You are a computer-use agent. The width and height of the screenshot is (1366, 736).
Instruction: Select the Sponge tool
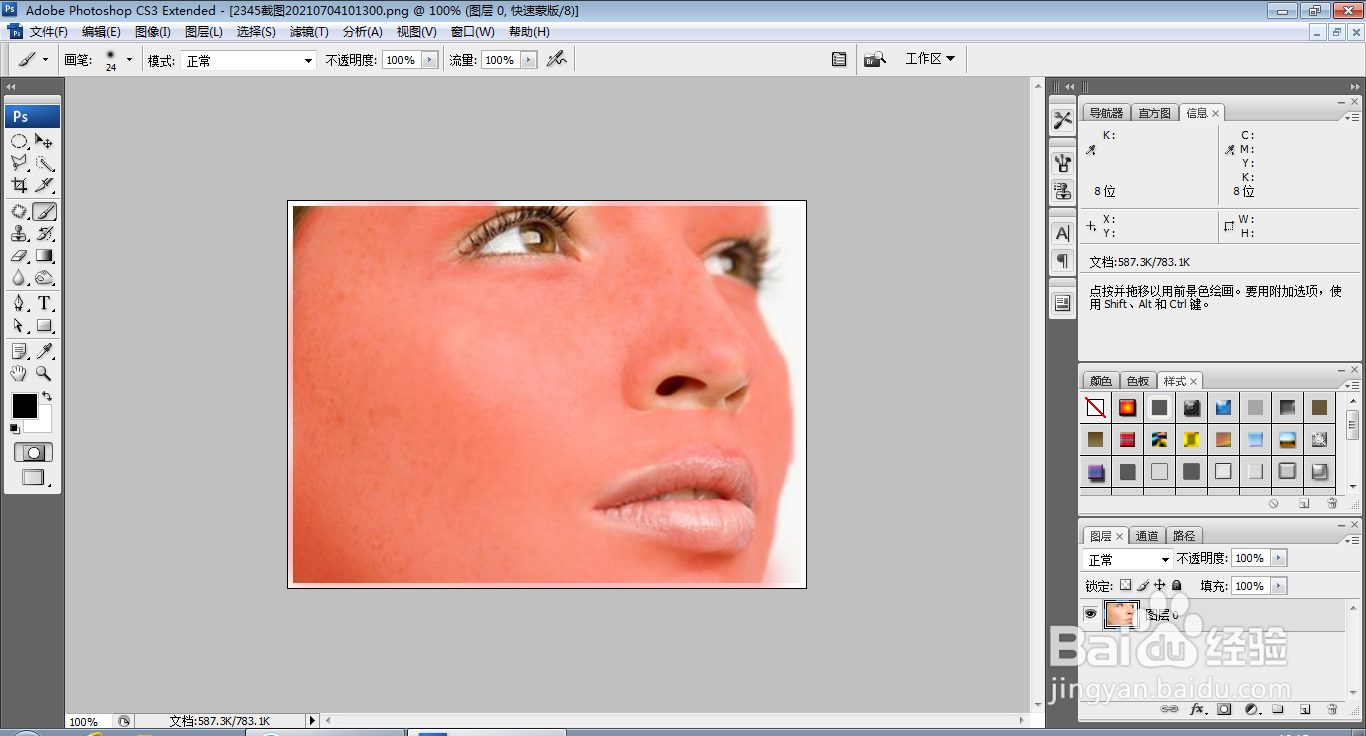pos(44,277)
